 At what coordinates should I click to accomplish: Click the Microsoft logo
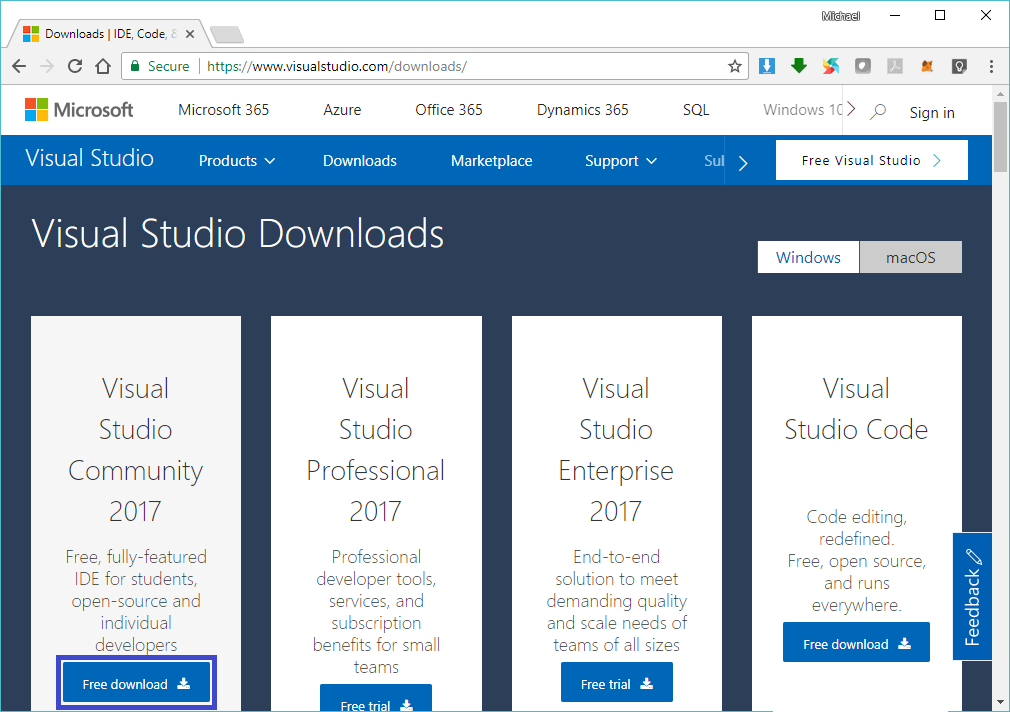[79, 110]
